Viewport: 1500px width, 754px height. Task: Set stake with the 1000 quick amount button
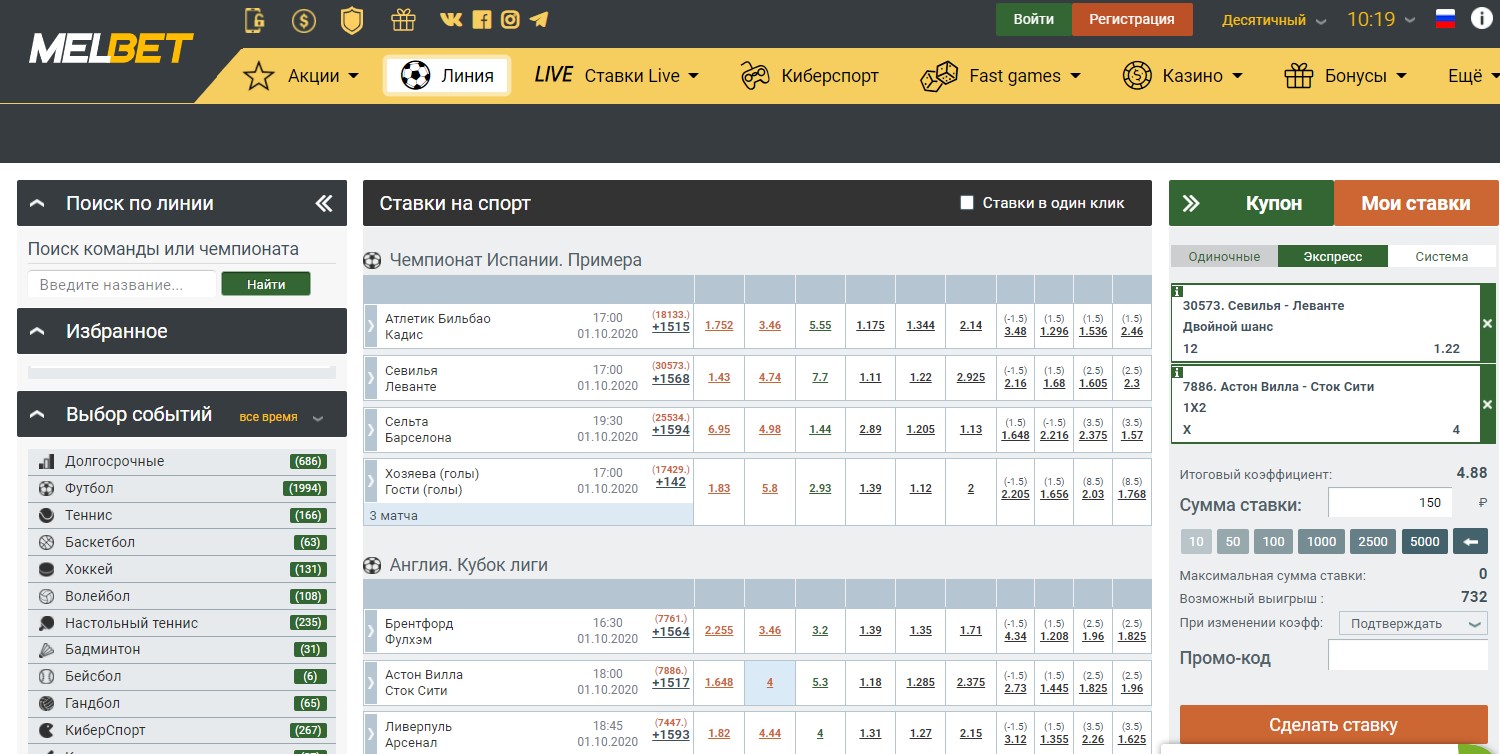pos(1322,542)
